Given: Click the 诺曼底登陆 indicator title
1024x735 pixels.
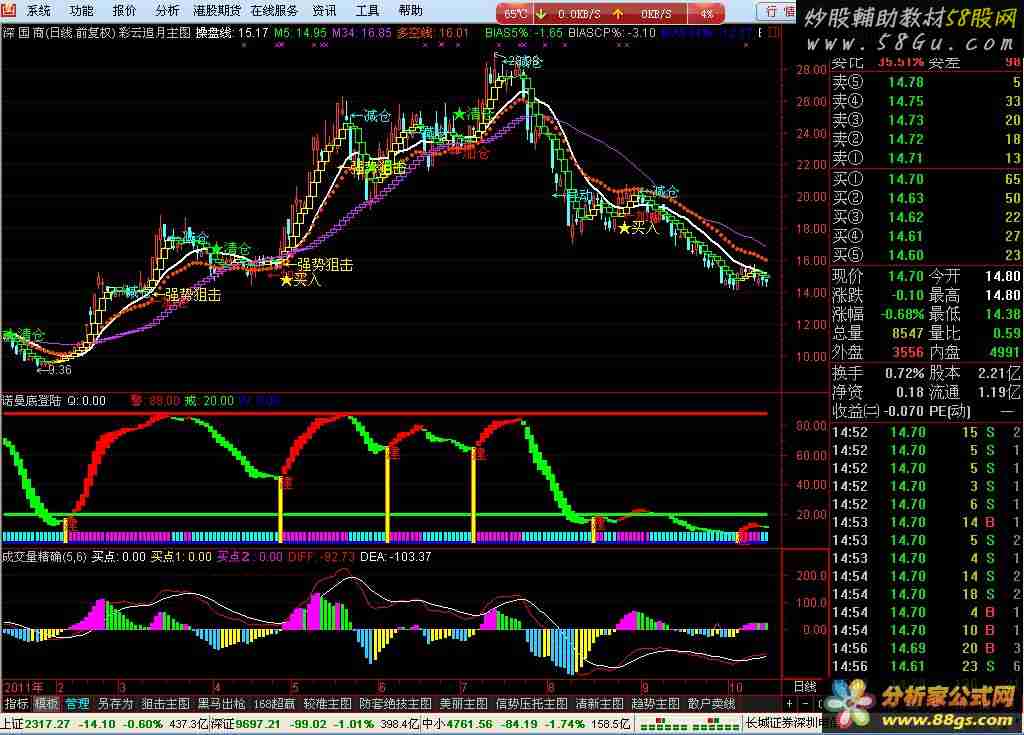Looking at the screenshot, I should [31, 400].
